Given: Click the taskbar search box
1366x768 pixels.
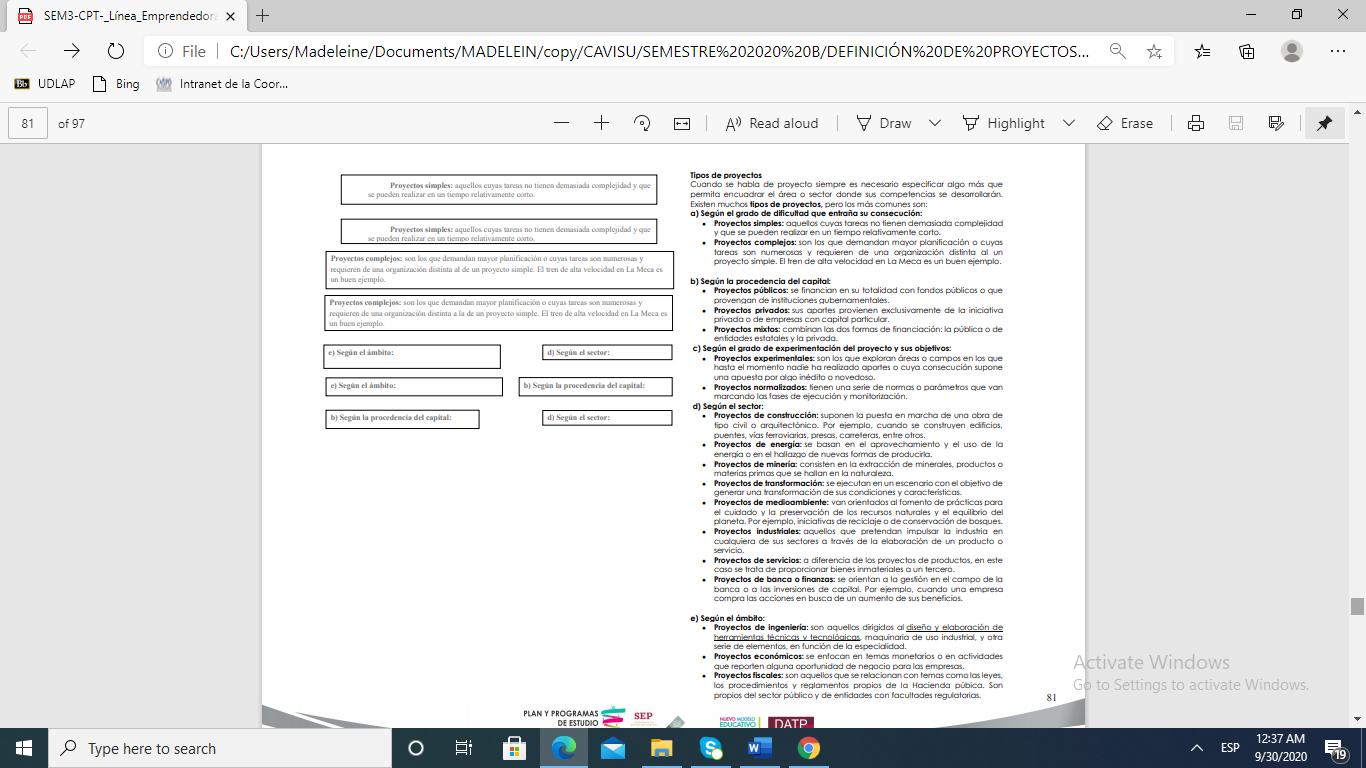Looking at the screenshot, I should coord(218,748).
